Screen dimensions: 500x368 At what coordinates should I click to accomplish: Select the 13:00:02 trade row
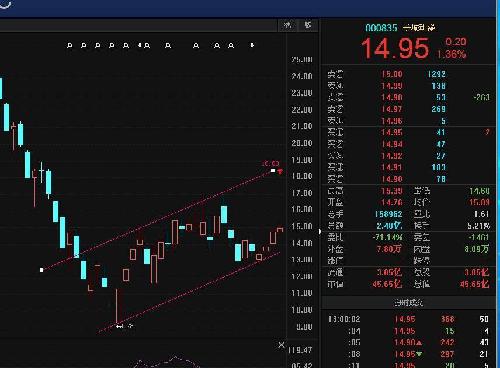[408, 319]
